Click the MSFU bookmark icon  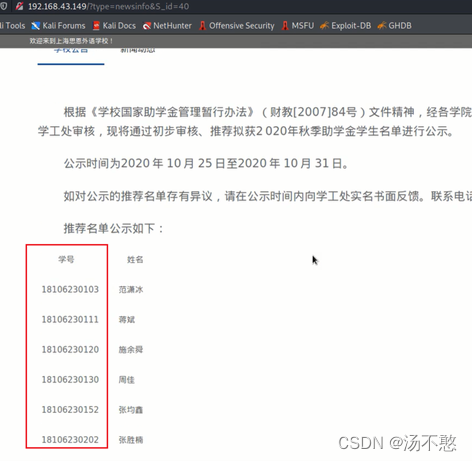tap(285, 26)
